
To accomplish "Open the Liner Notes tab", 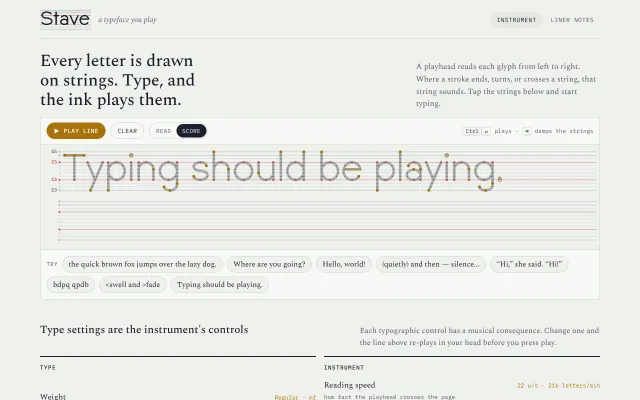I will point(572,20).
